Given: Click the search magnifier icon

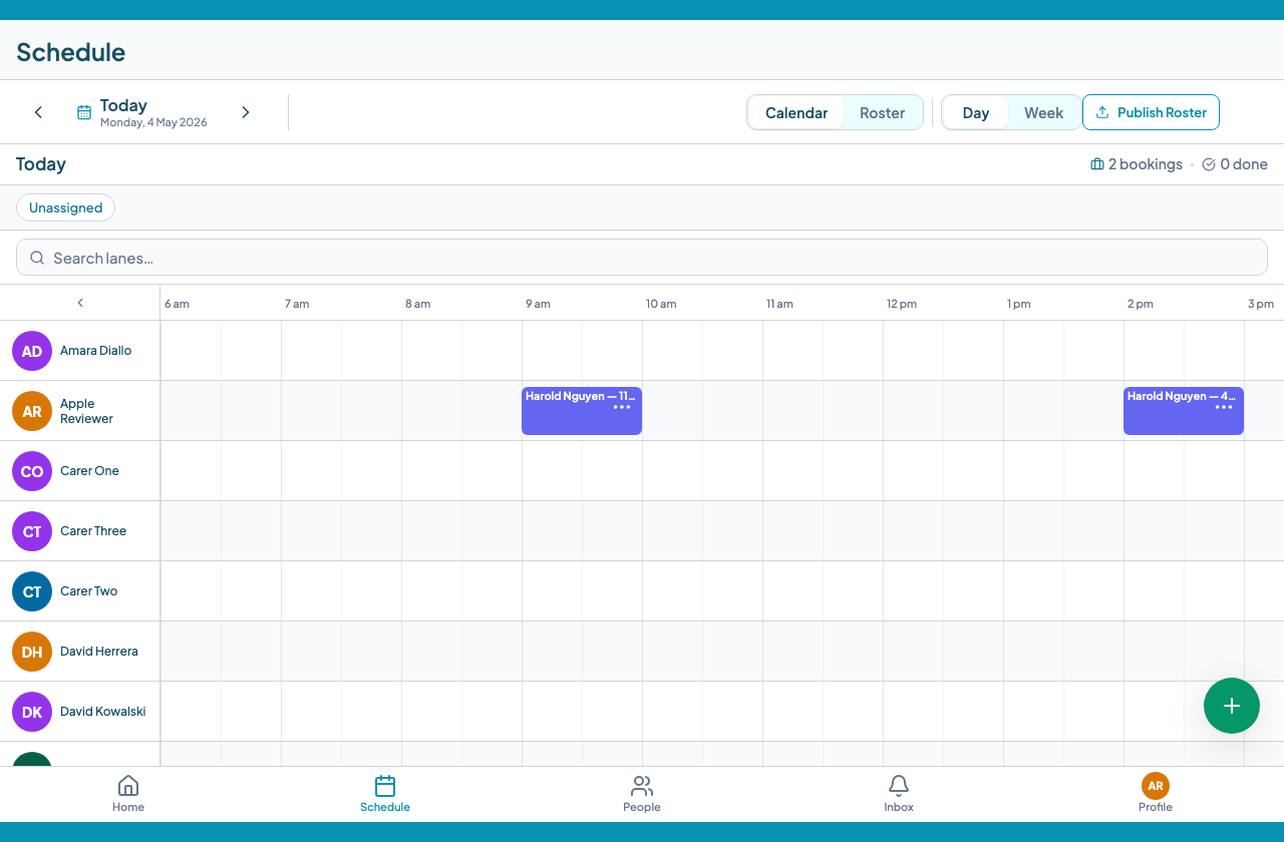Looking at the screenshot, I should (37, 258).
